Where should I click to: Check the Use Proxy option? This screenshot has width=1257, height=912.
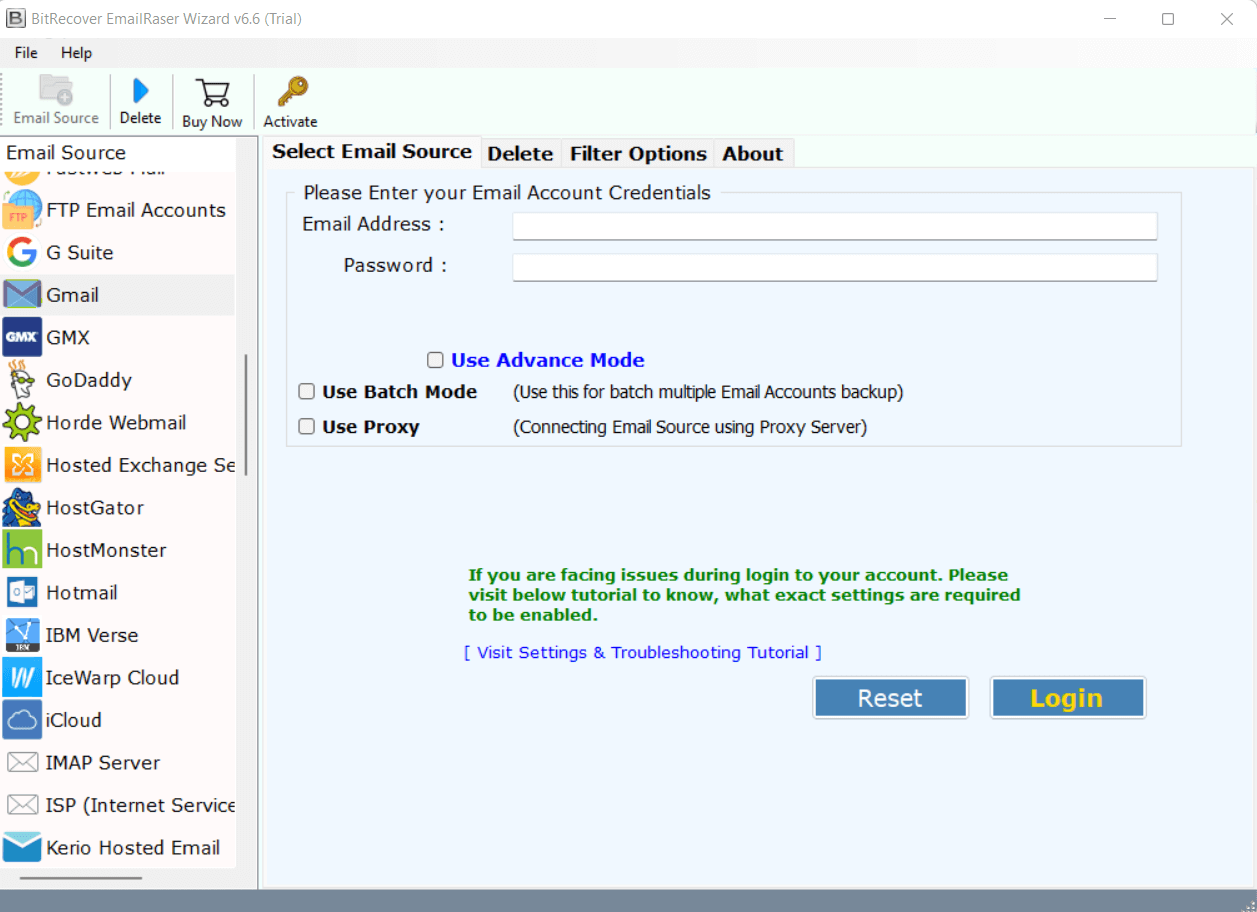point(306,427)
